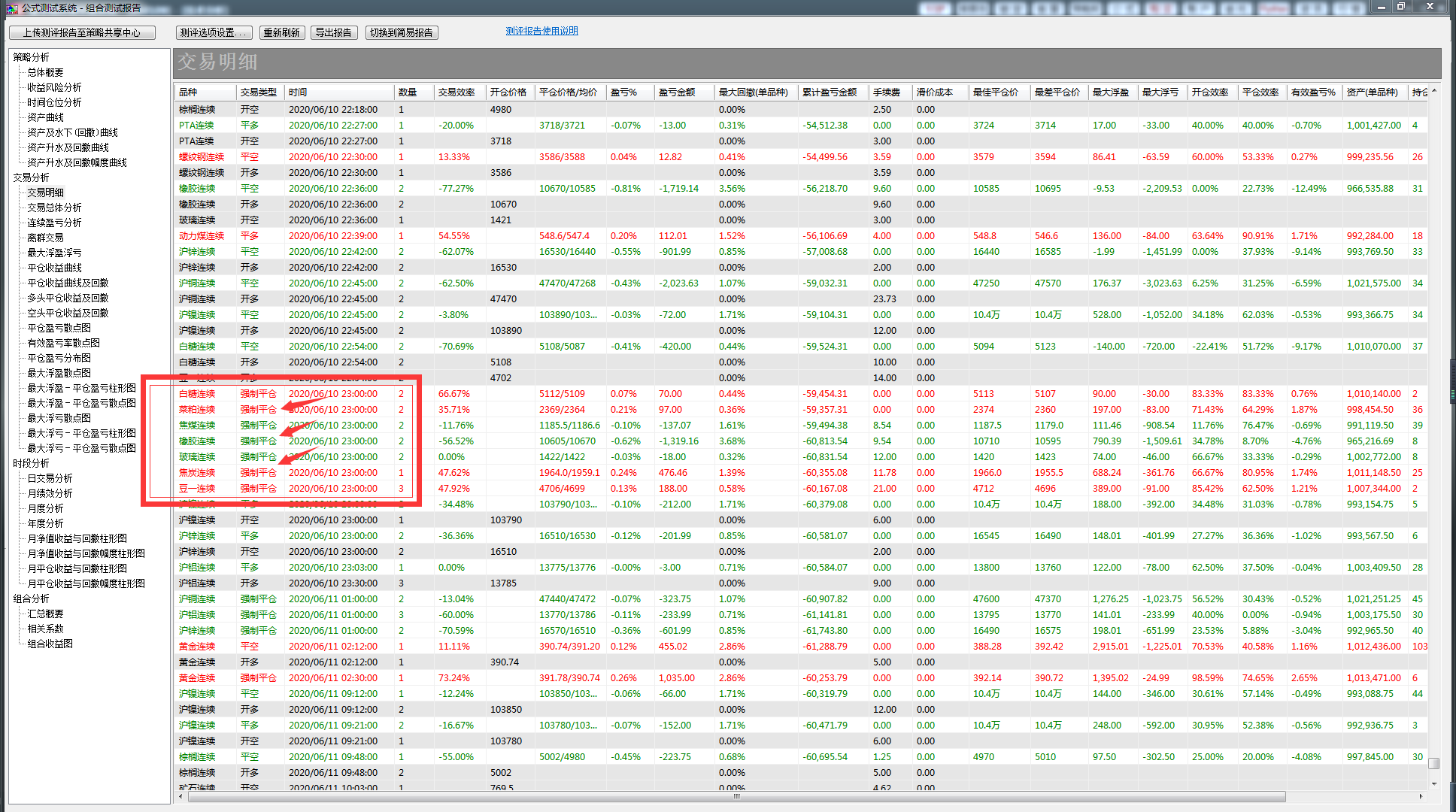
Task: Click the restore window button
Action: [1402, 7]
